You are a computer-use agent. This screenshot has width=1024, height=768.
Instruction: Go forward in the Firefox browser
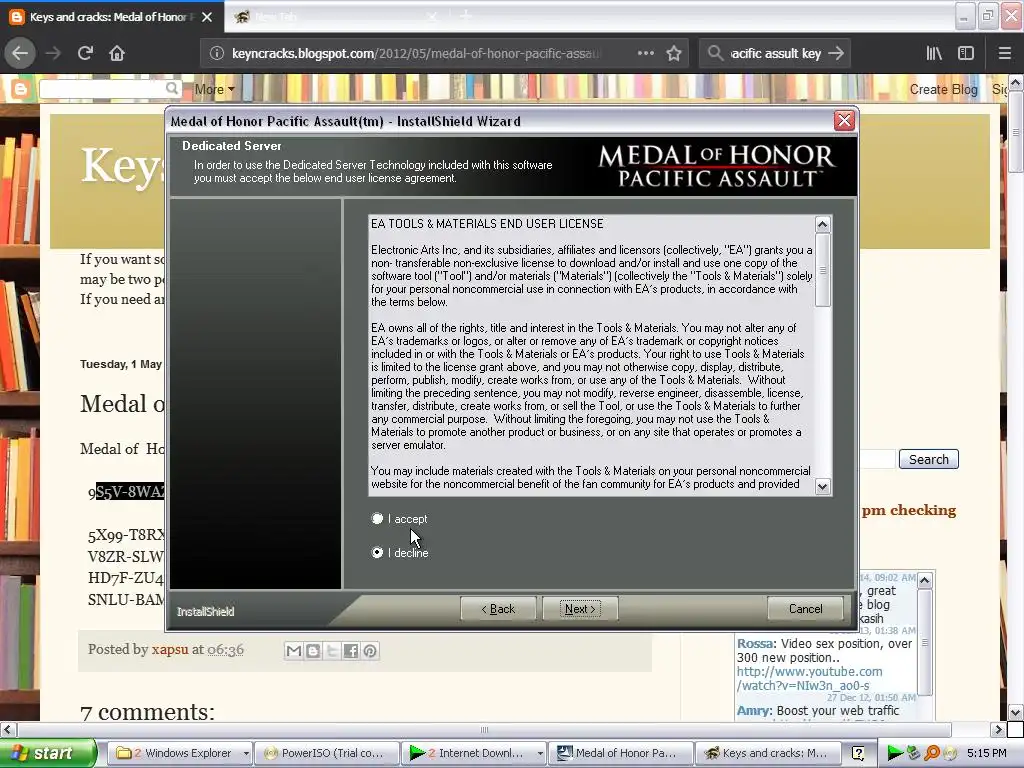pyautogui.click(x=53, y=53)
